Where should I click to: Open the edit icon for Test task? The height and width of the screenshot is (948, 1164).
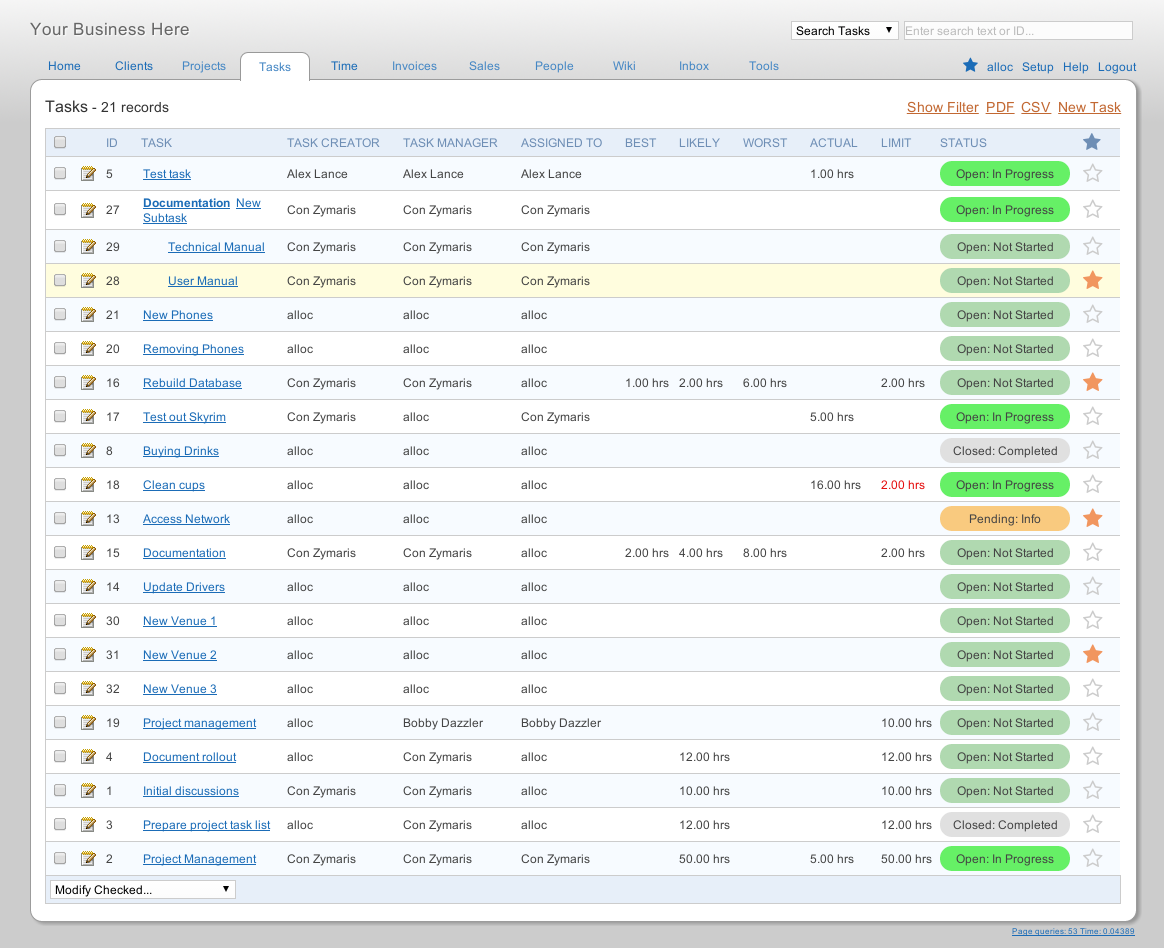88,173
